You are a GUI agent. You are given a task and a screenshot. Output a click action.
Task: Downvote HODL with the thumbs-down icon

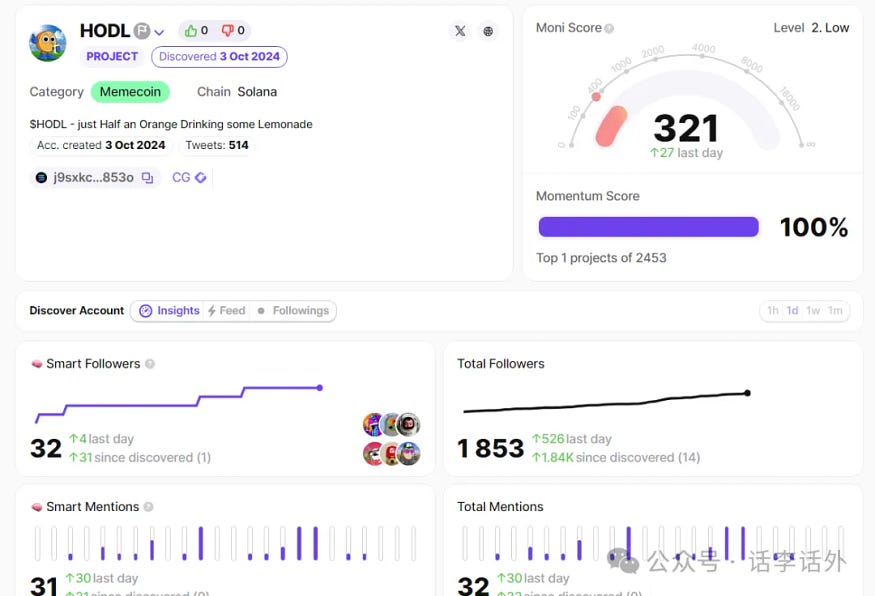pyautogui.click(x=227, y=30)
